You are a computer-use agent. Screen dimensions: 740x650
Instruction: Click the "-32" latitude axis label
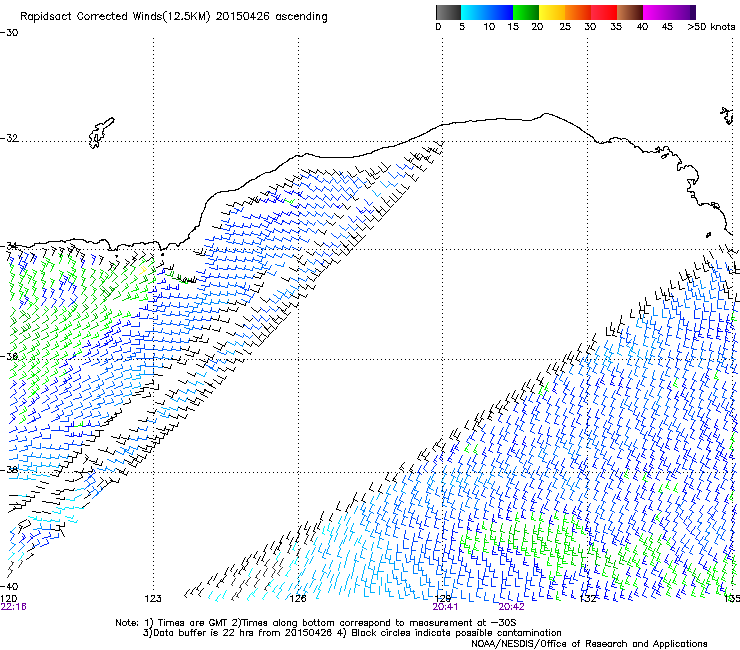9,138
